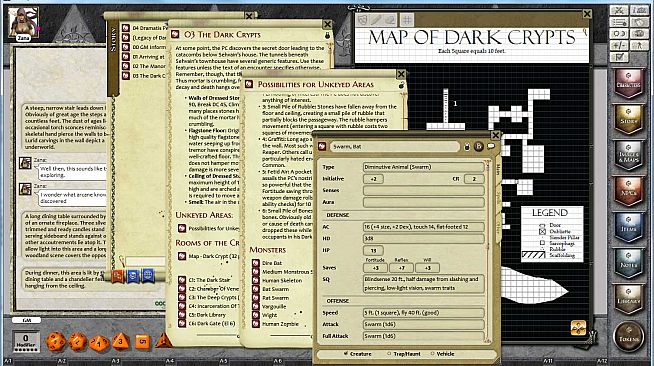The image size is (654, 366).
Task: Open the NPCs sidebar panel
Action: [629, 191]
